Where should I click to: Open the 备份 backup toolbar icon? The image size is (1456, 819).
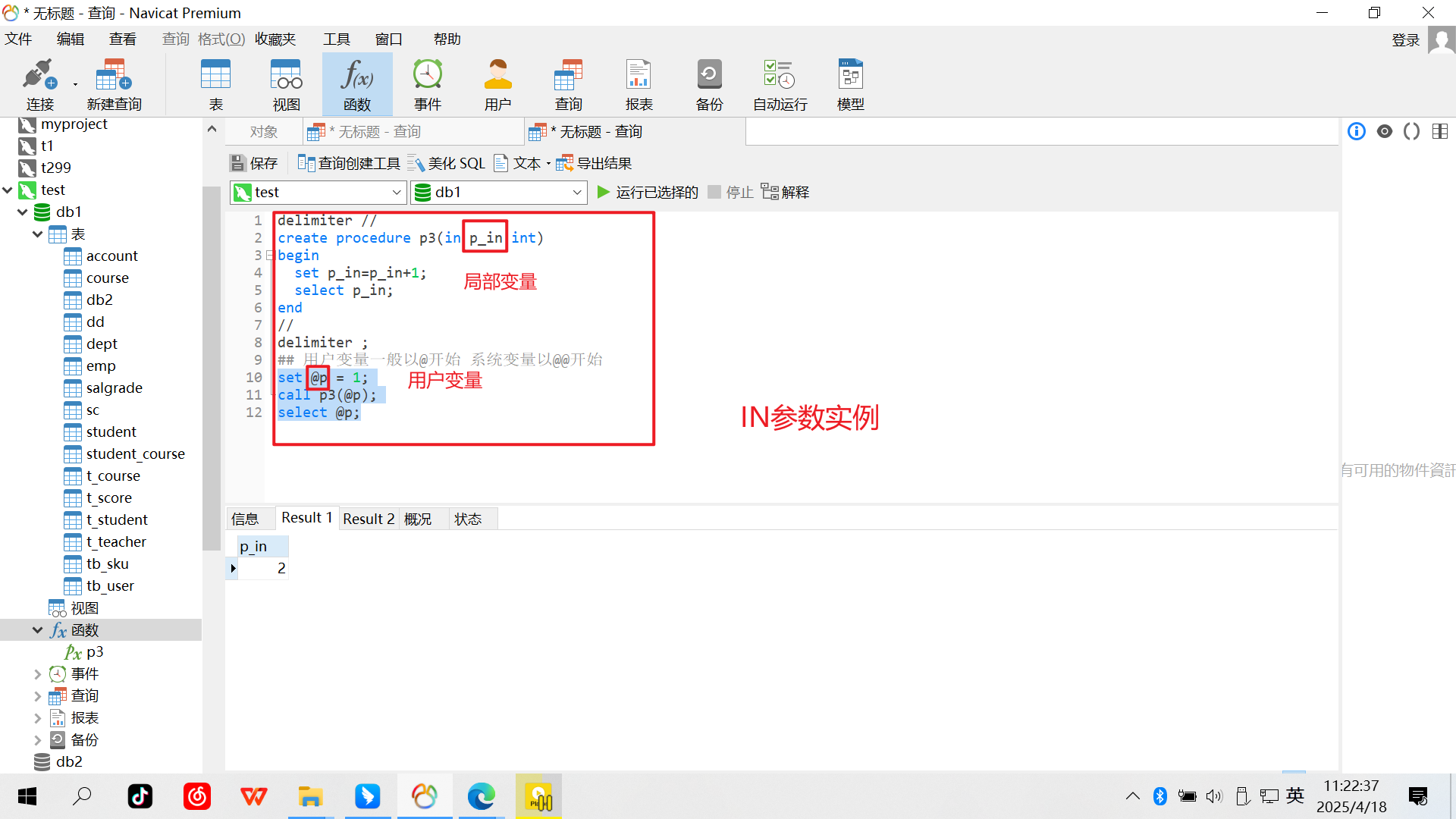point(710,85)
